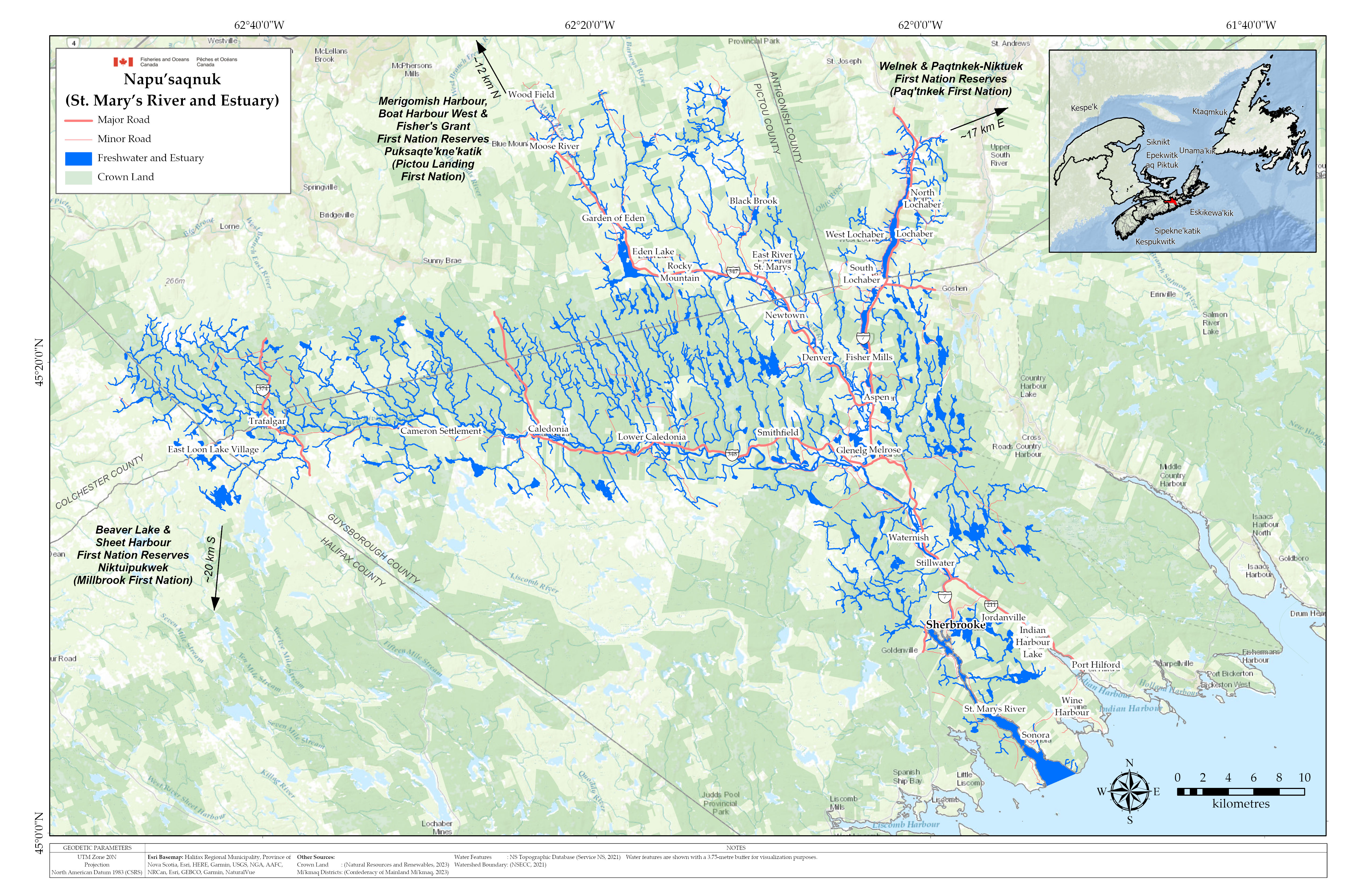This screenshot has height=888, width=1372.
Task: Click the inset overview map of Atlantic Canada
Action: point(1182,151)
